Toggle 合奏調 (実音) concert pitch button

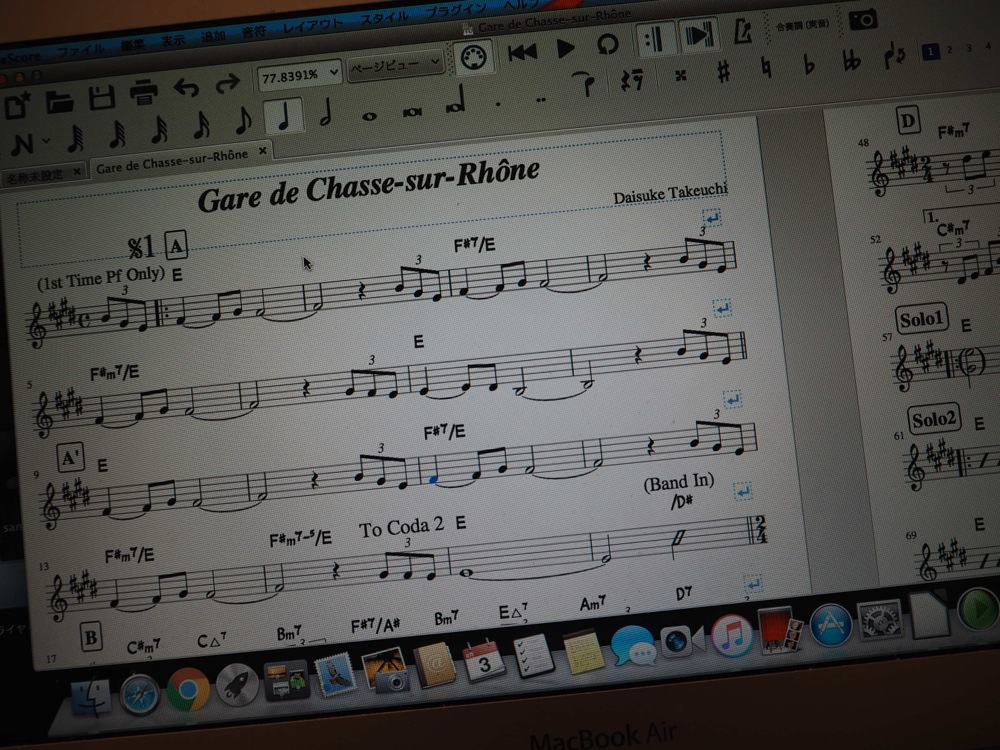pyautogui.click(x=802, y=25)
